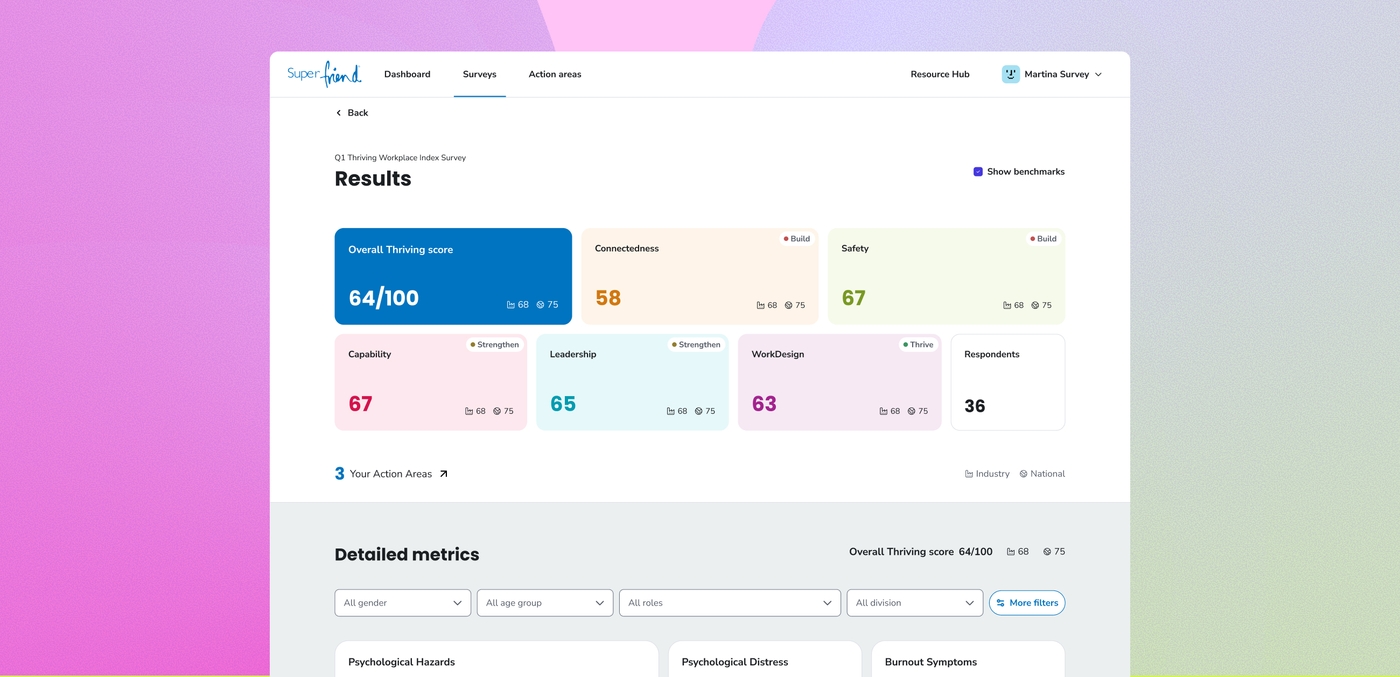
Task: Click industry benchmark icon in Overall Thriving card
Action: (x=511, y=305)
